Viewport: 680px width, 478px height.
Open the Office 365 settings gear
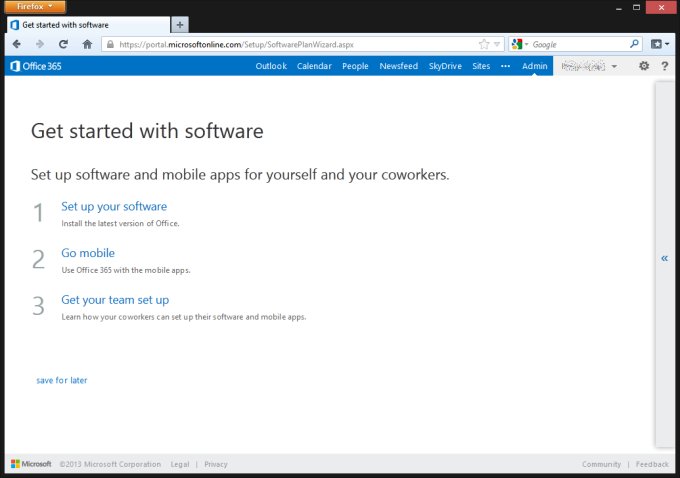pyautogui.click(x=644, y=66)
